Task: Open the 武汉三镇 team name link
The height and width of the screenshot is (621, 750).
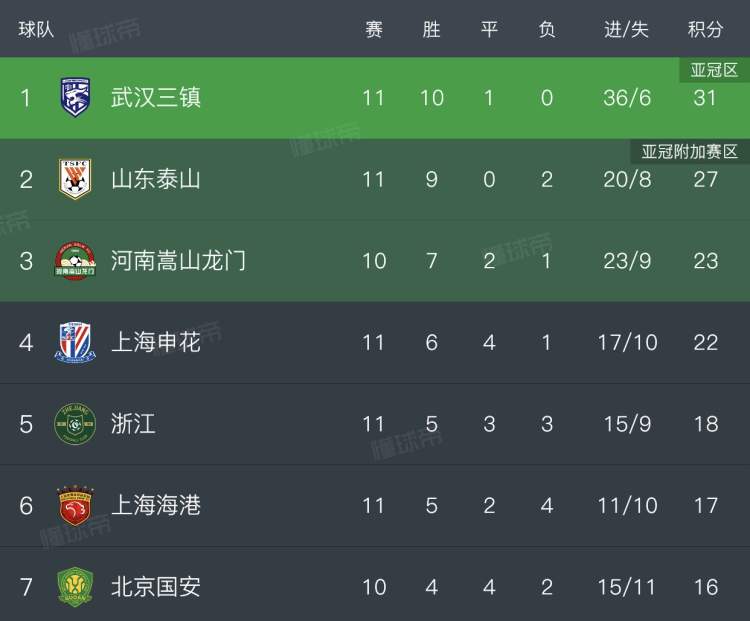Action: click(156, 98)
